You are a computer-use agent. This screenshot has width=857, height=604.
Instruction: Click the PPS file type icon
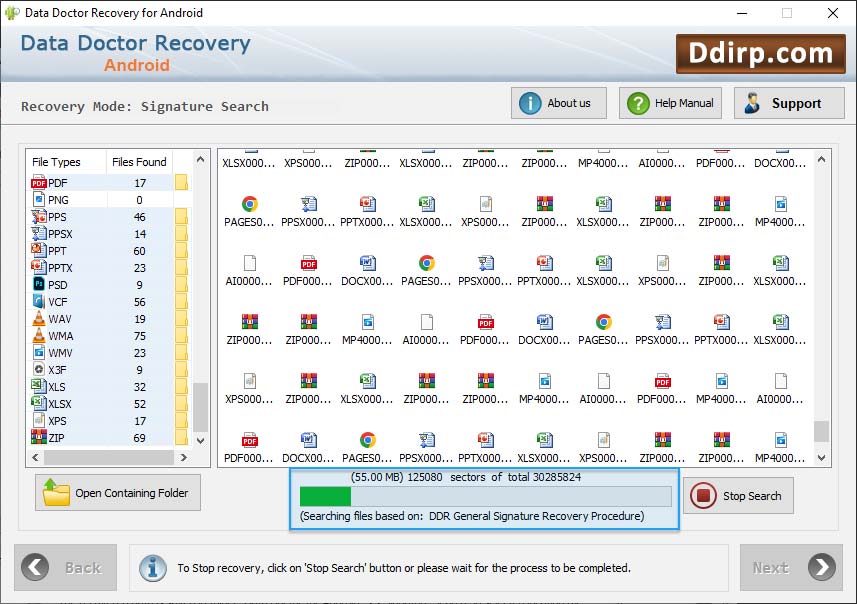pyautogui.click(x=38, y=216)
